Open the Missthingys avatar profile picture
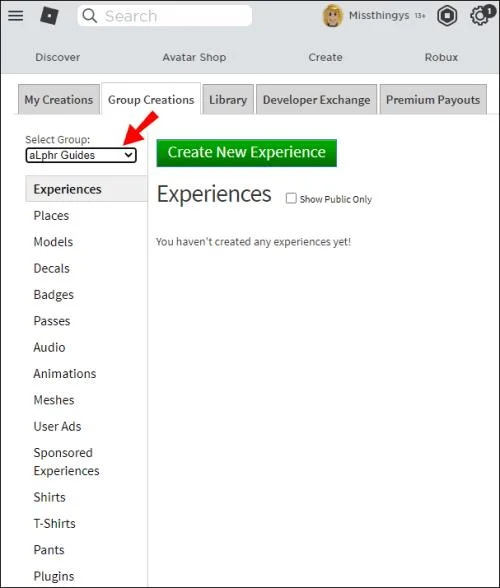Viewport: 500px width, 588px height. 332,16
